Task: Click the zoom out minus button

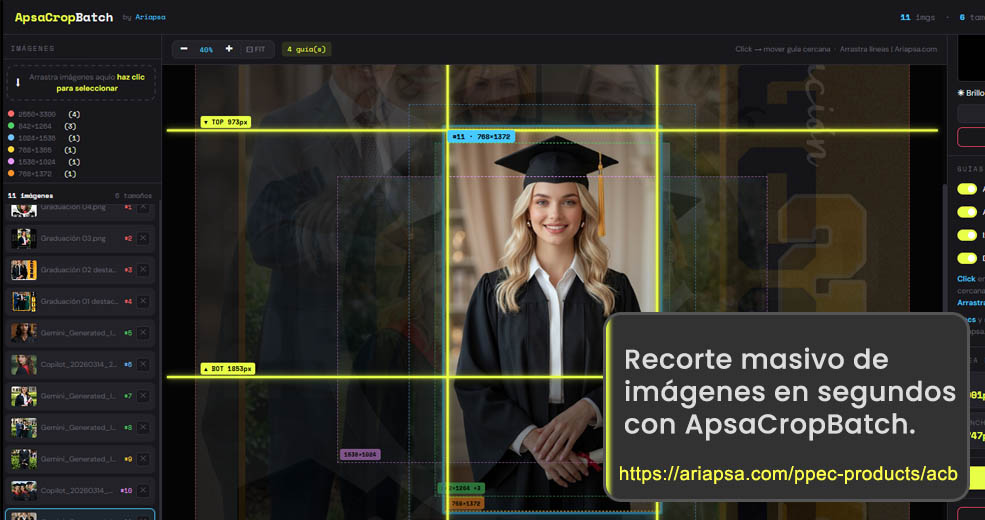Action: pos(184,49)
